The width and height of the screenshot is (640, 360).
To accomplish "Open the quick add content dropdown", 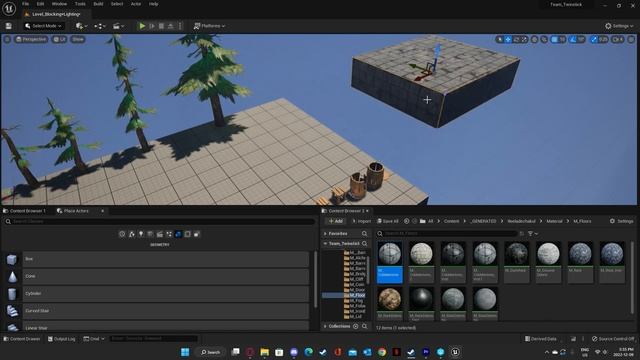I will [81, 26].
